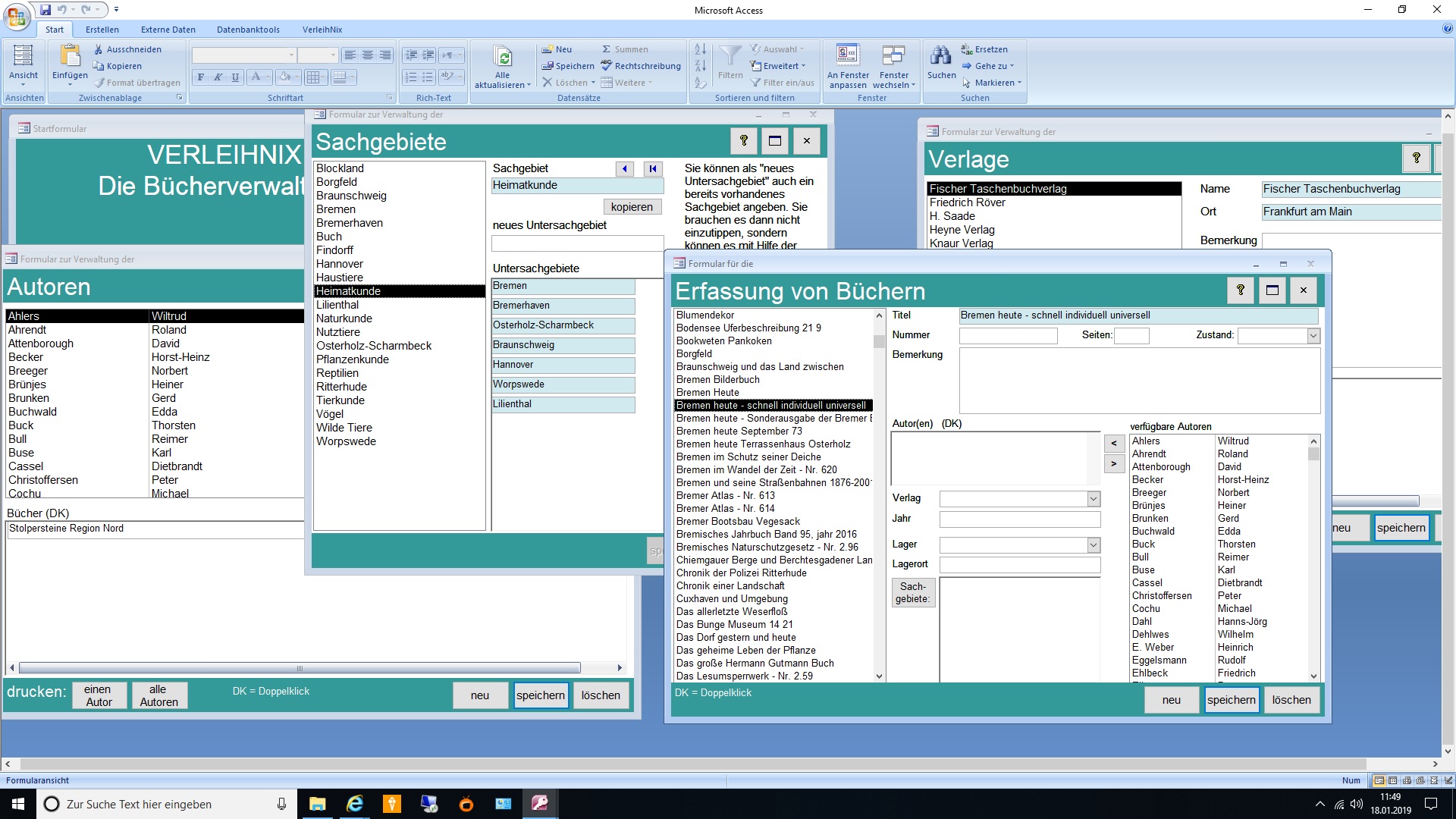The image size is (1456, 819).
Task: Run Rechtschreibung spell check
Action: click(x=641, y=66)
